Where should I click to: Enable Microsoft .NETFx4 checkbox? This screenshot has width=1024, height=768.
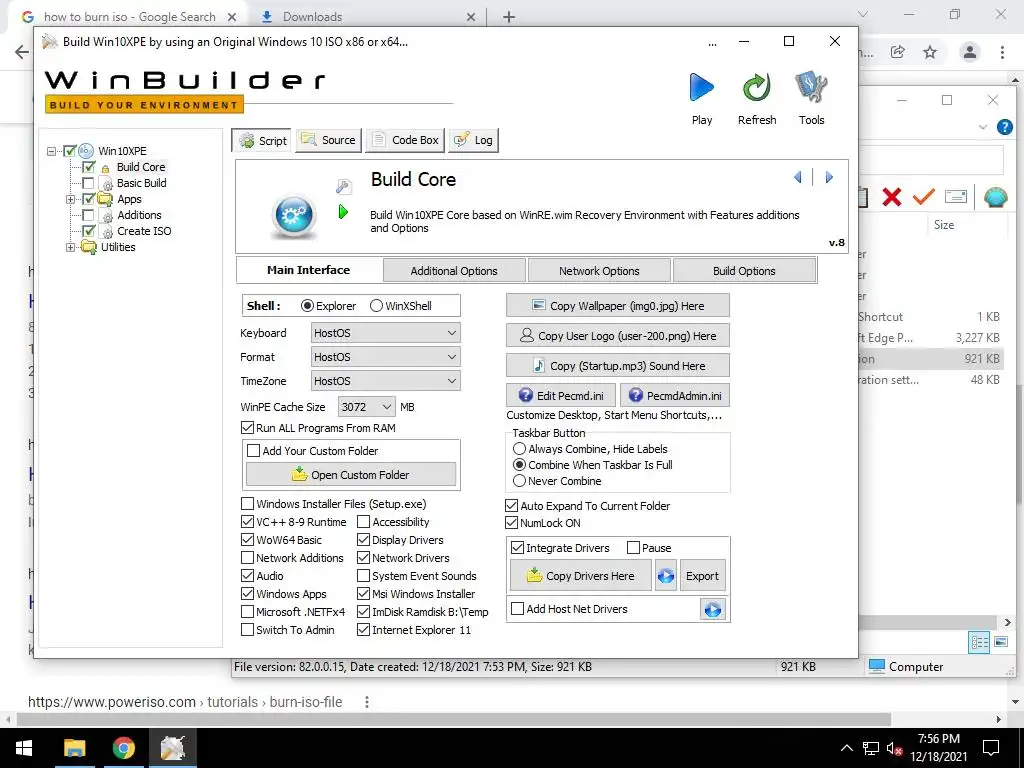(x=248, y=612)
